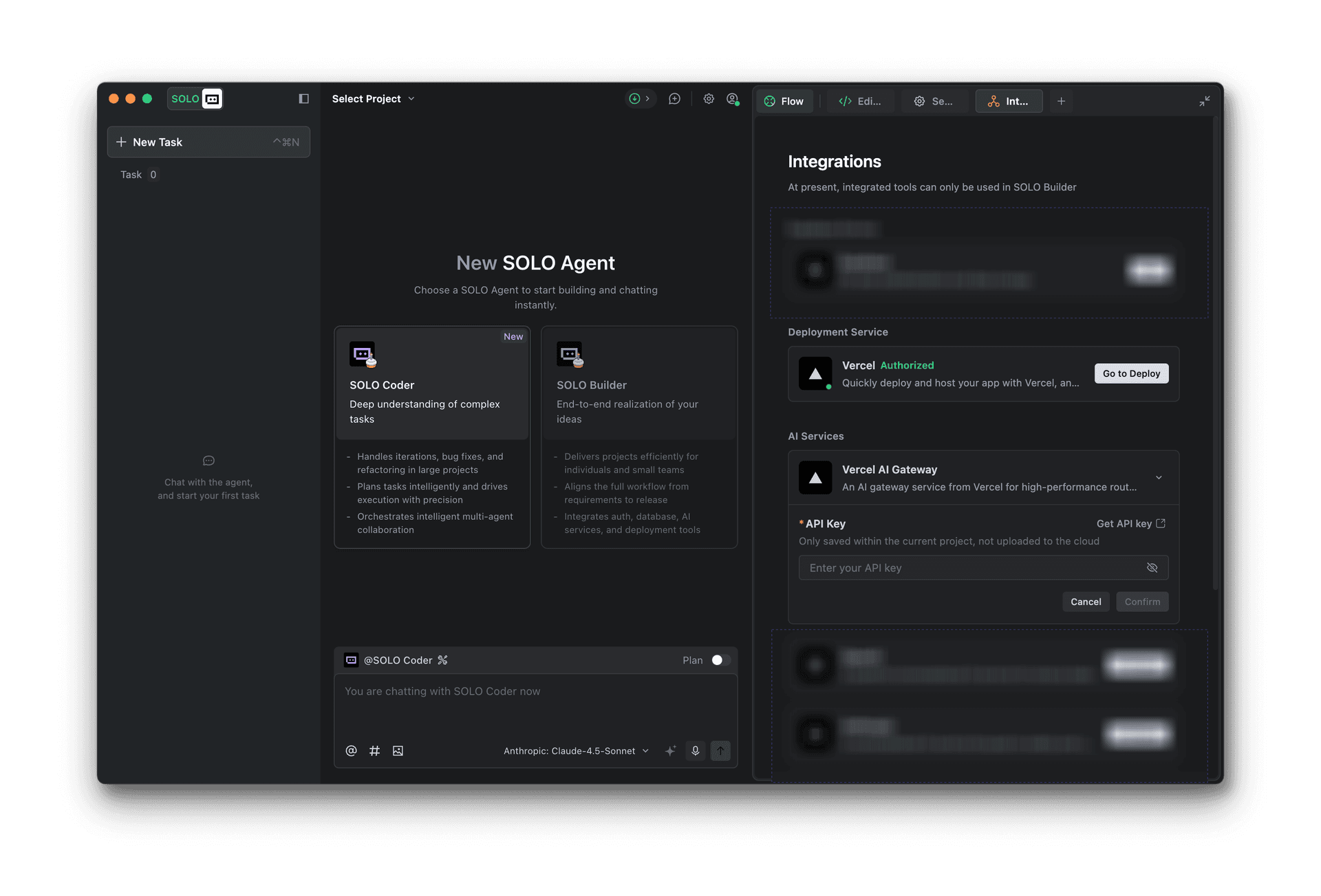Click the # hashtag context icon

tap(374, 751)
